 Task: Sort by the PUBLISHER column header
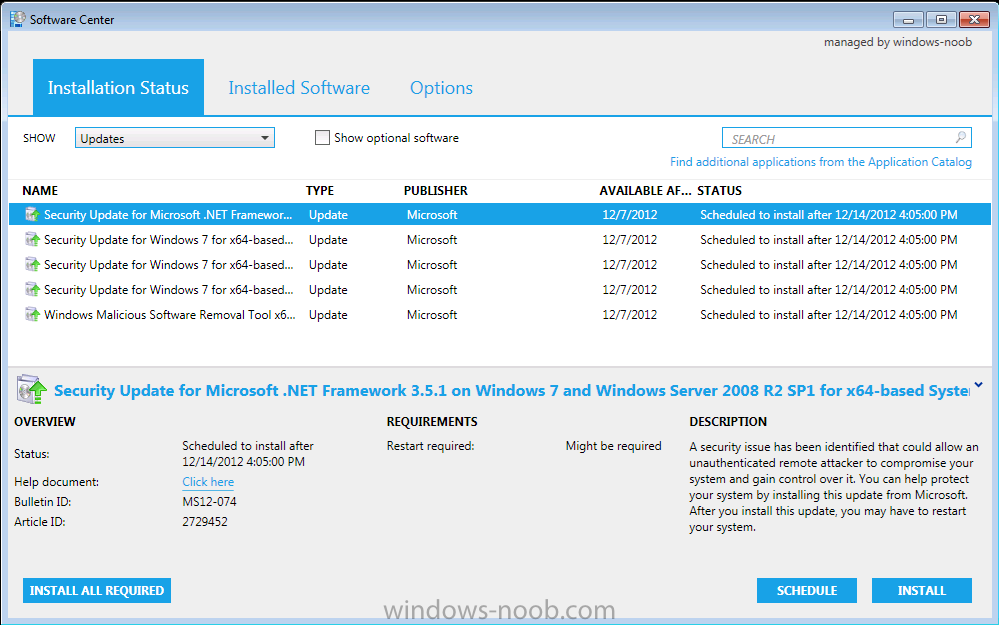coord(436,190)
